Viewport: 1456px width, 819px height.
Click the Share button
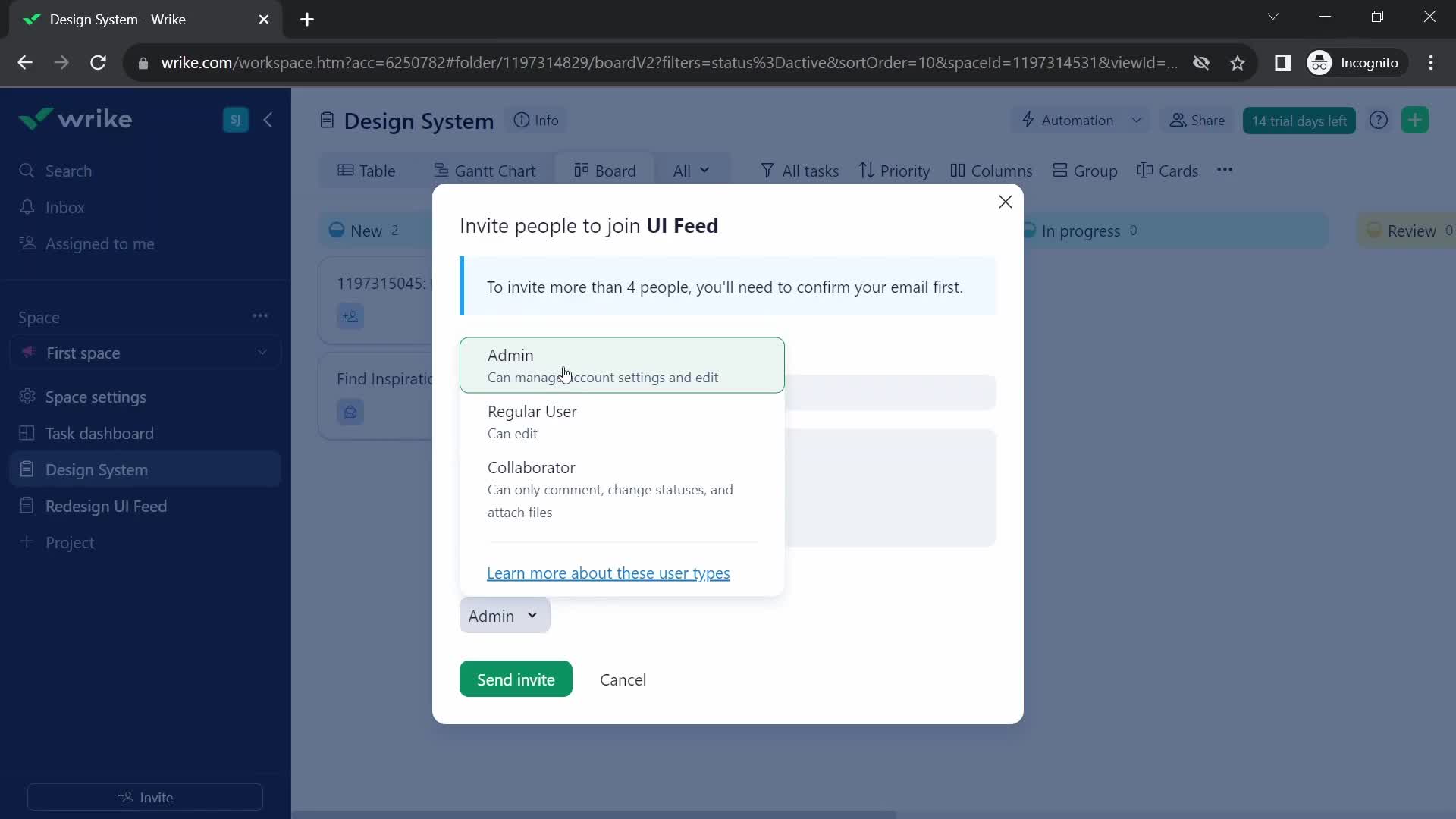point(1197,121)
